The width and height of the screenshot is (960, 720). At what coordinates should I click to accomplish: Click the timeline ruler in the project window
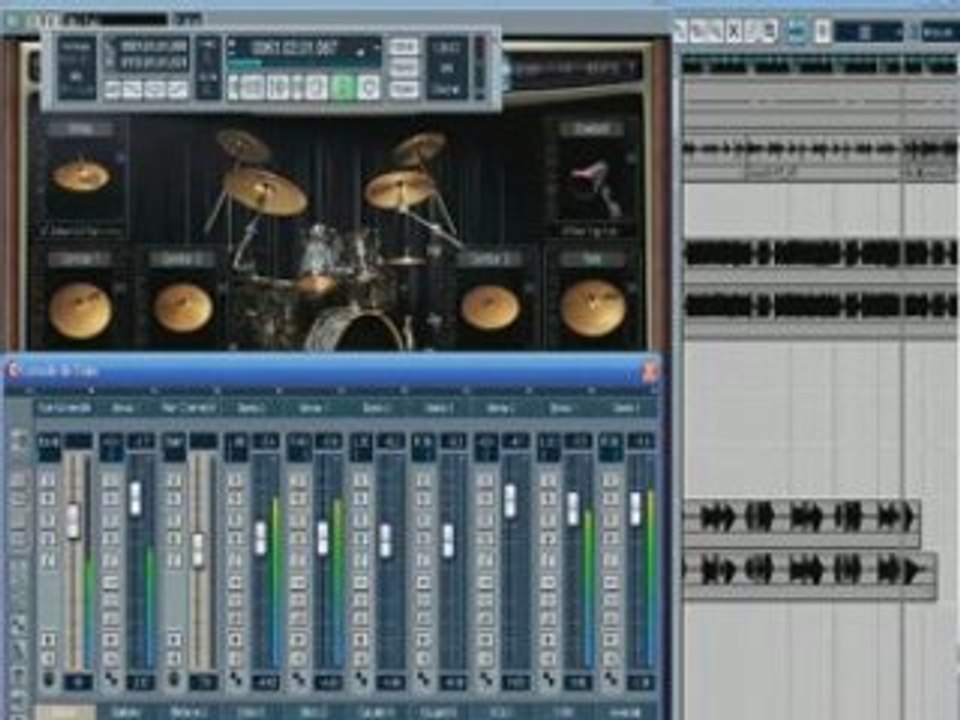(x=820, y=64)
